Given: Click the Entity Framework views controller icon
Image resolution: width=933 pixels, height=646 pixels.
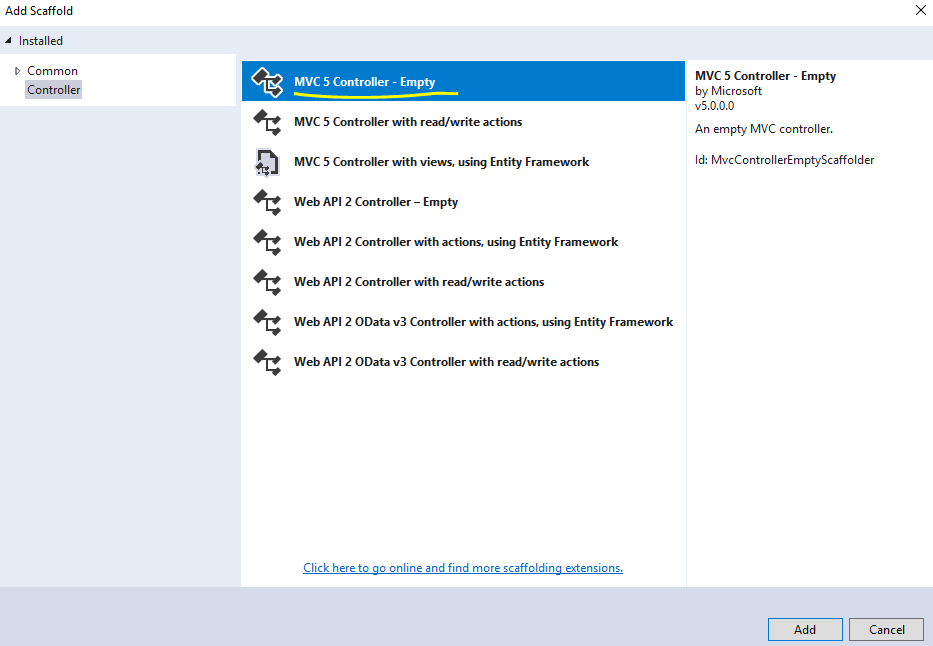Looking at the screenshot, I should point(267,162).
